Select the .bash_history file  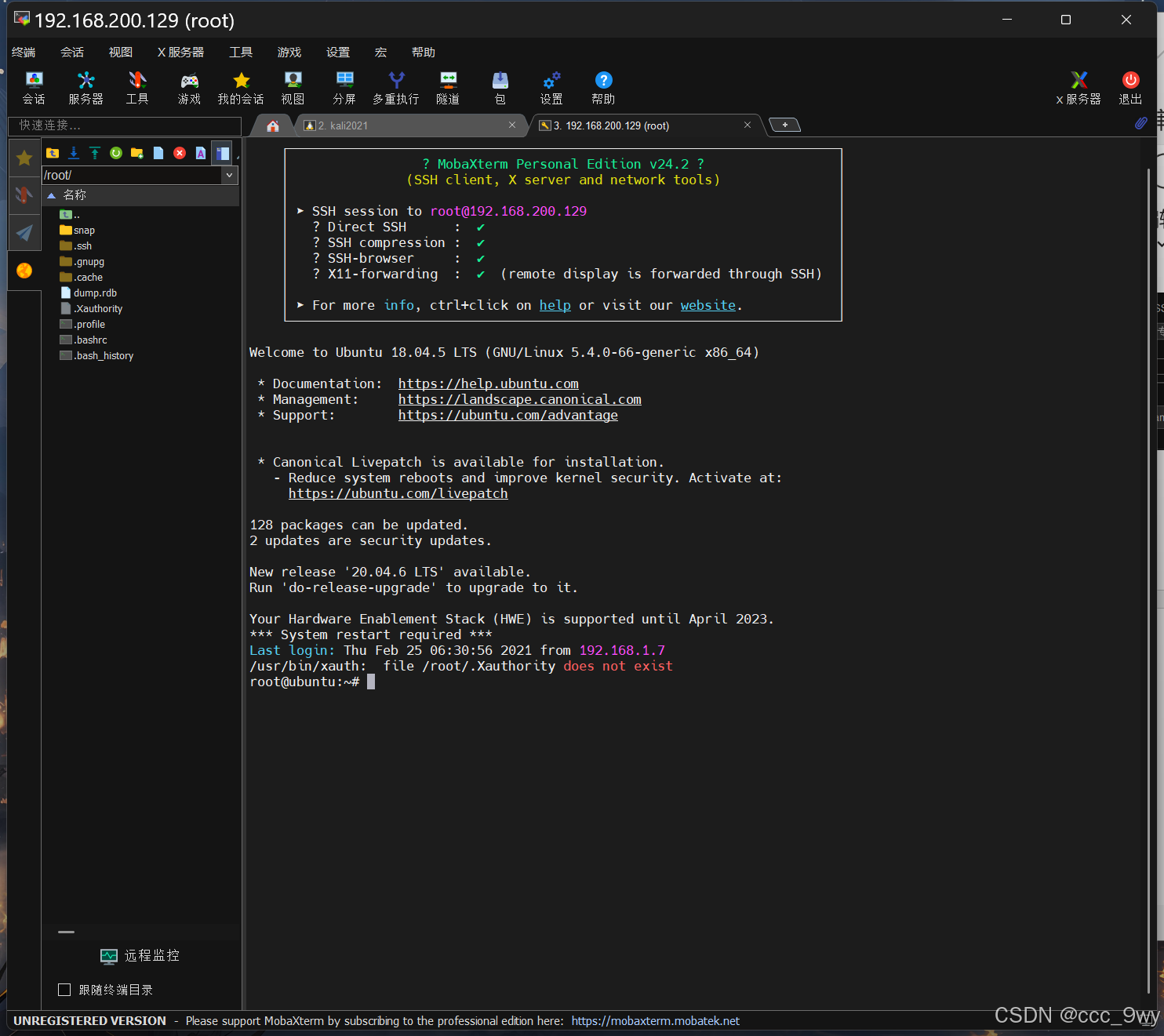(x=96, y=356)
